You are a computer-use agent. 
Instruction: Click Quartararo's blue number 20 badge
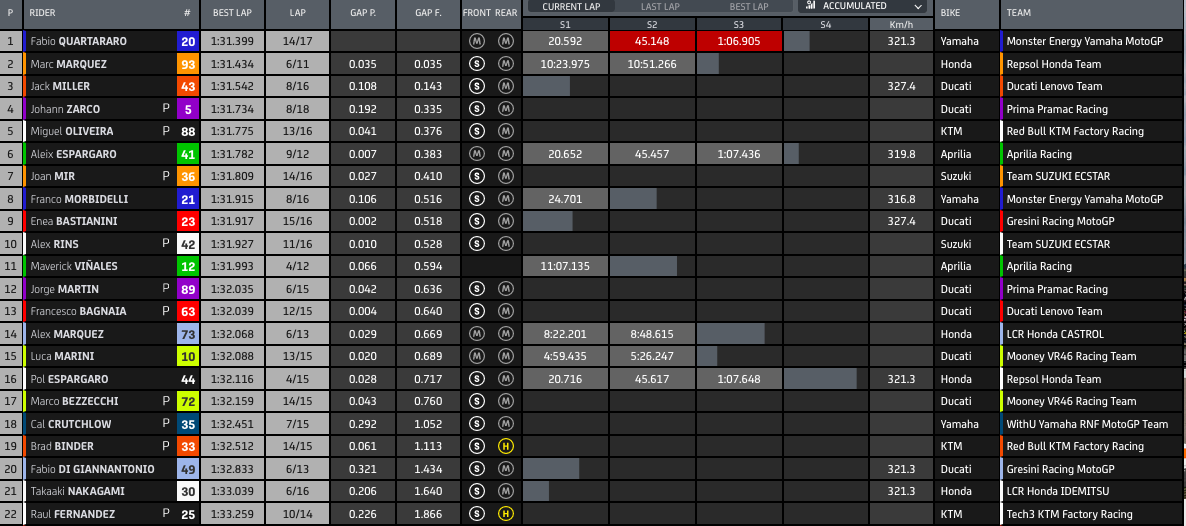(x=188, y=42)
